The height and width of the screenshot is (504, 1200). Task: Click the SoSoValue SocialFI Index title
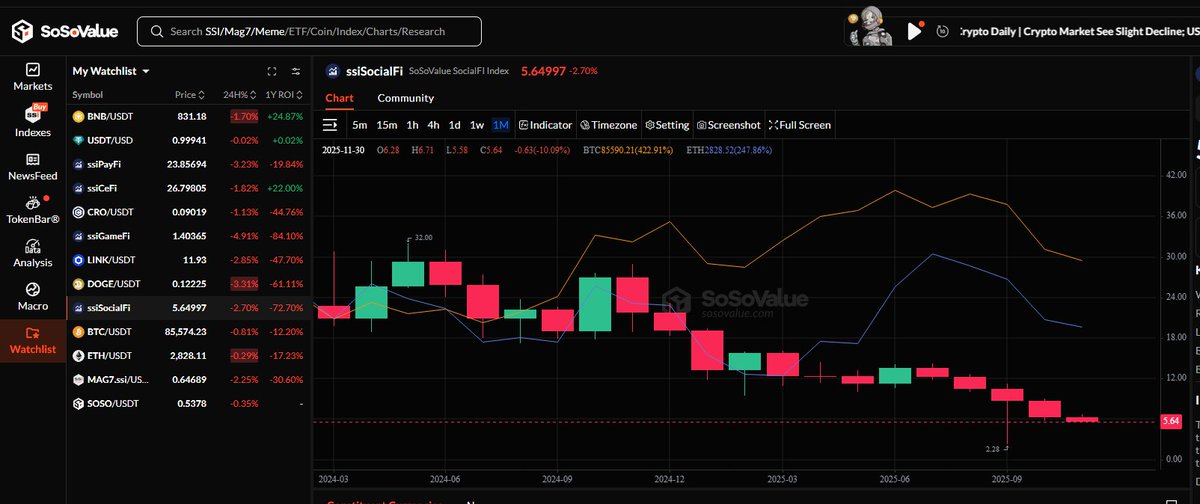459,71
